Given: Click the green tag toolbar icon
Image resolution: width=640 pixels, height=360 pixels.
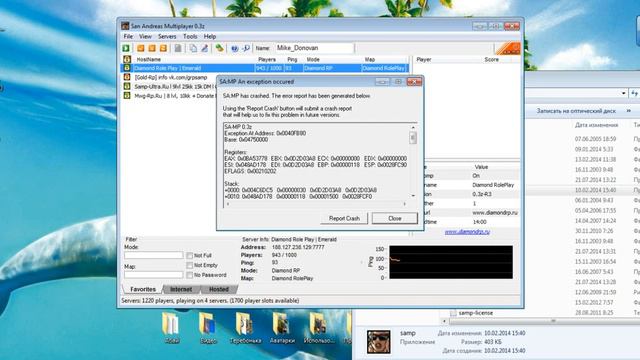Looking at the screenshot, I should 220,48.
